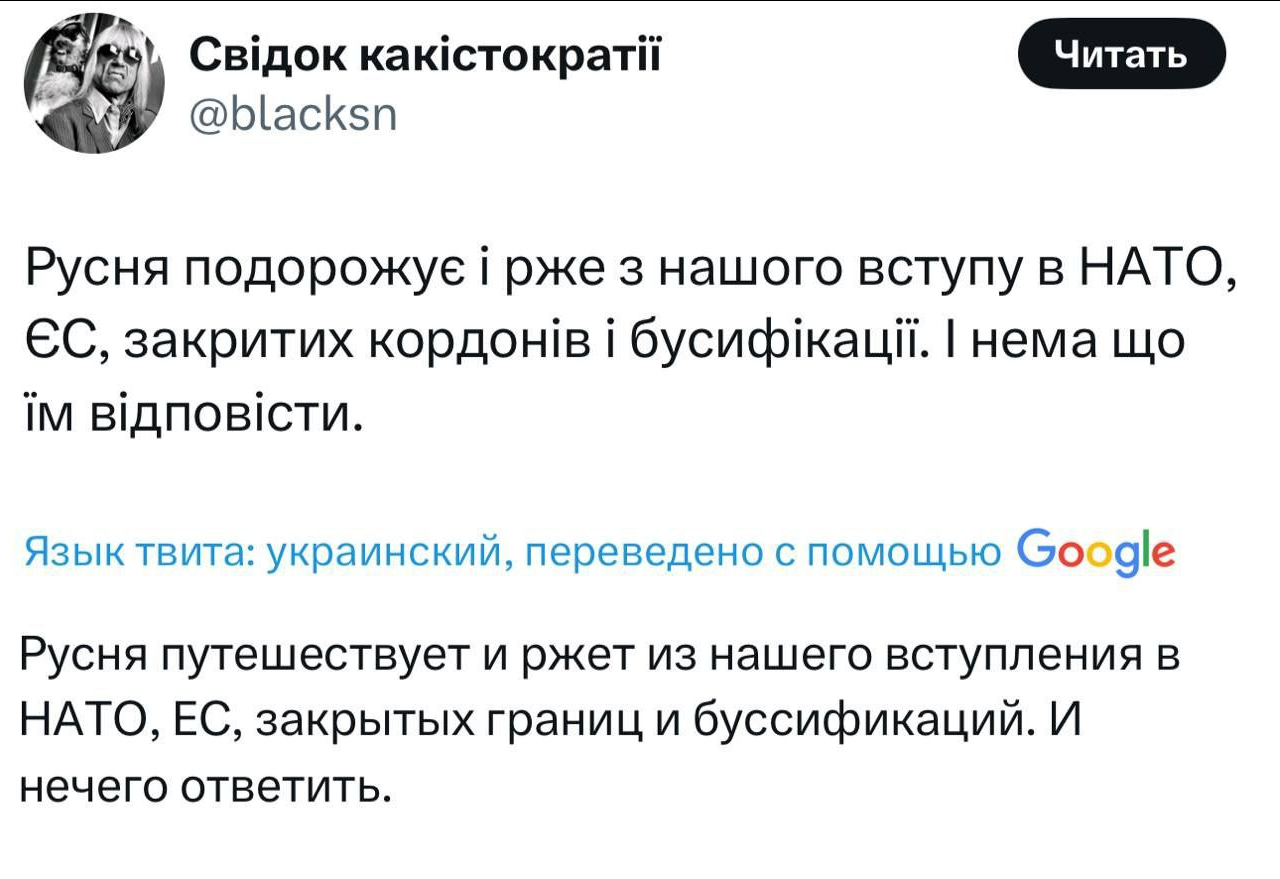Click the @blacksn handle
1280x879 pixels.
click(x=293, y=113)
